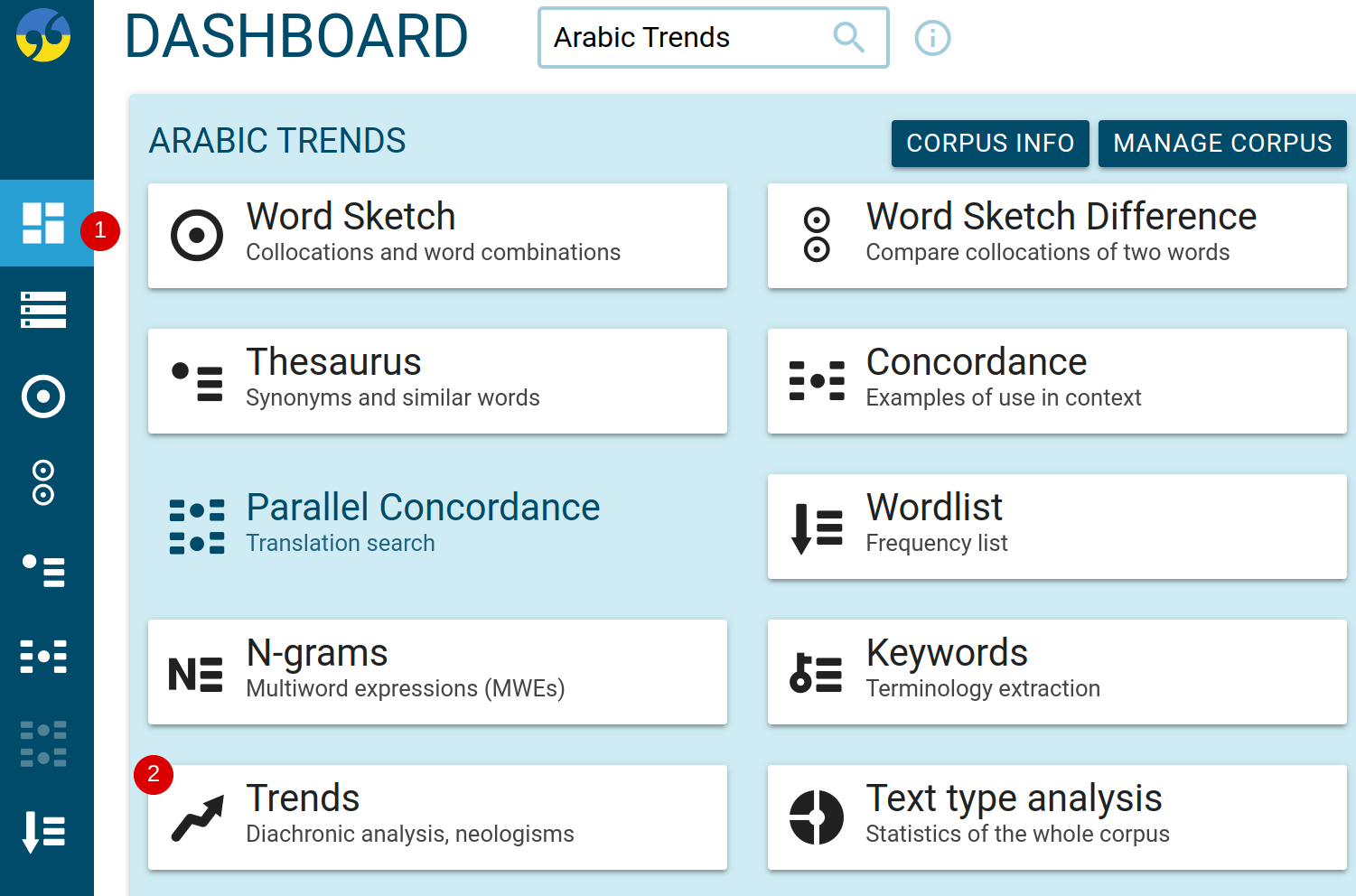
Task: Open the Wordlist frequency list card
Action: [1056, 526]
